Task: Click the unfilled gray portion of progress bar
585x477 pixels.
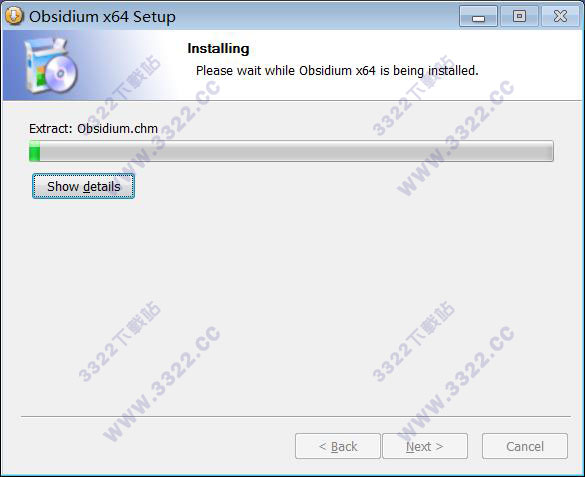Action: pos(297,151)
